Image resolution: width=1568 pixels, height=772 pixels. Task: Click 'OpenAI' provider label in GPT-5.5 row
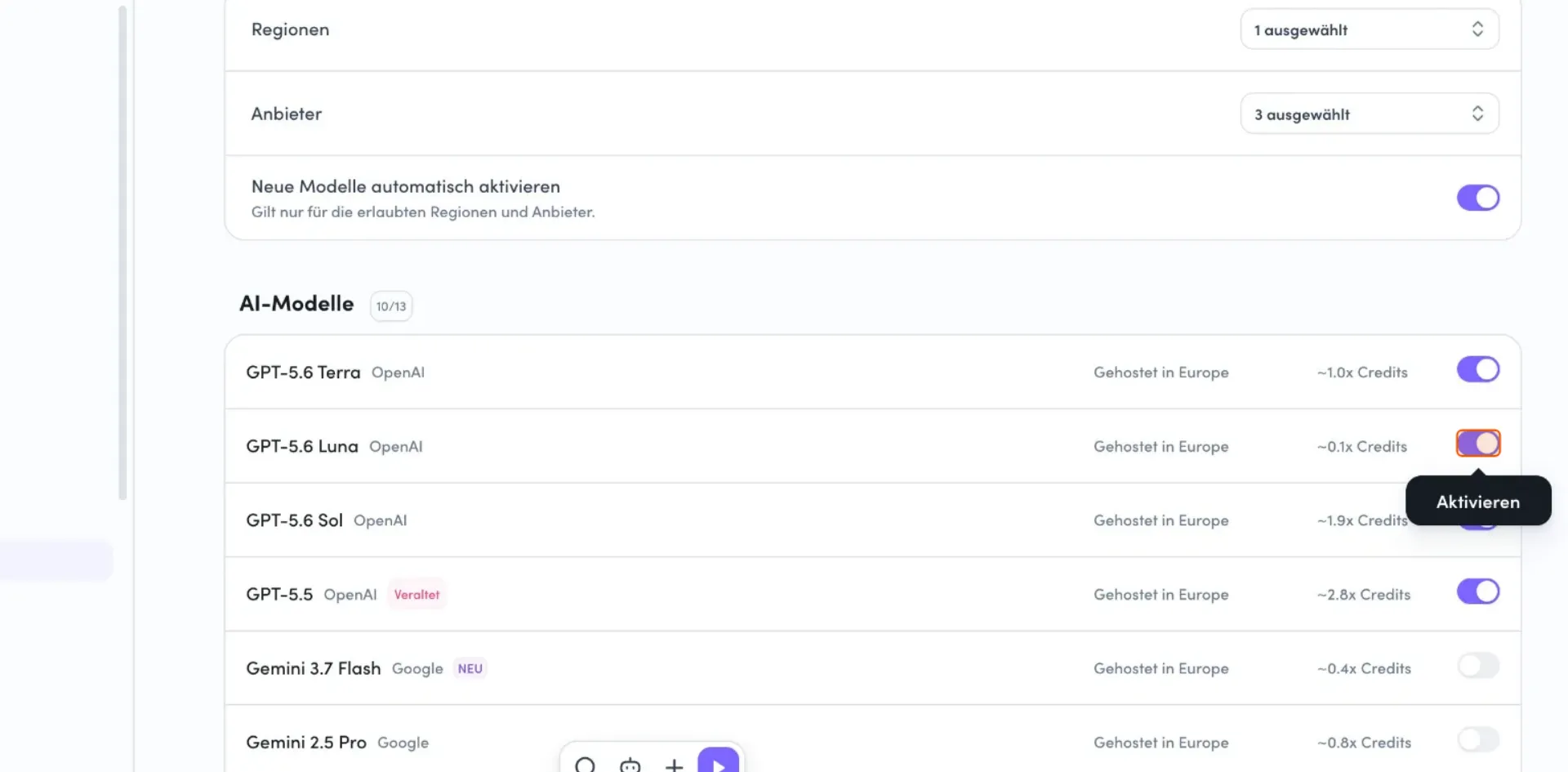click(350, 595)
